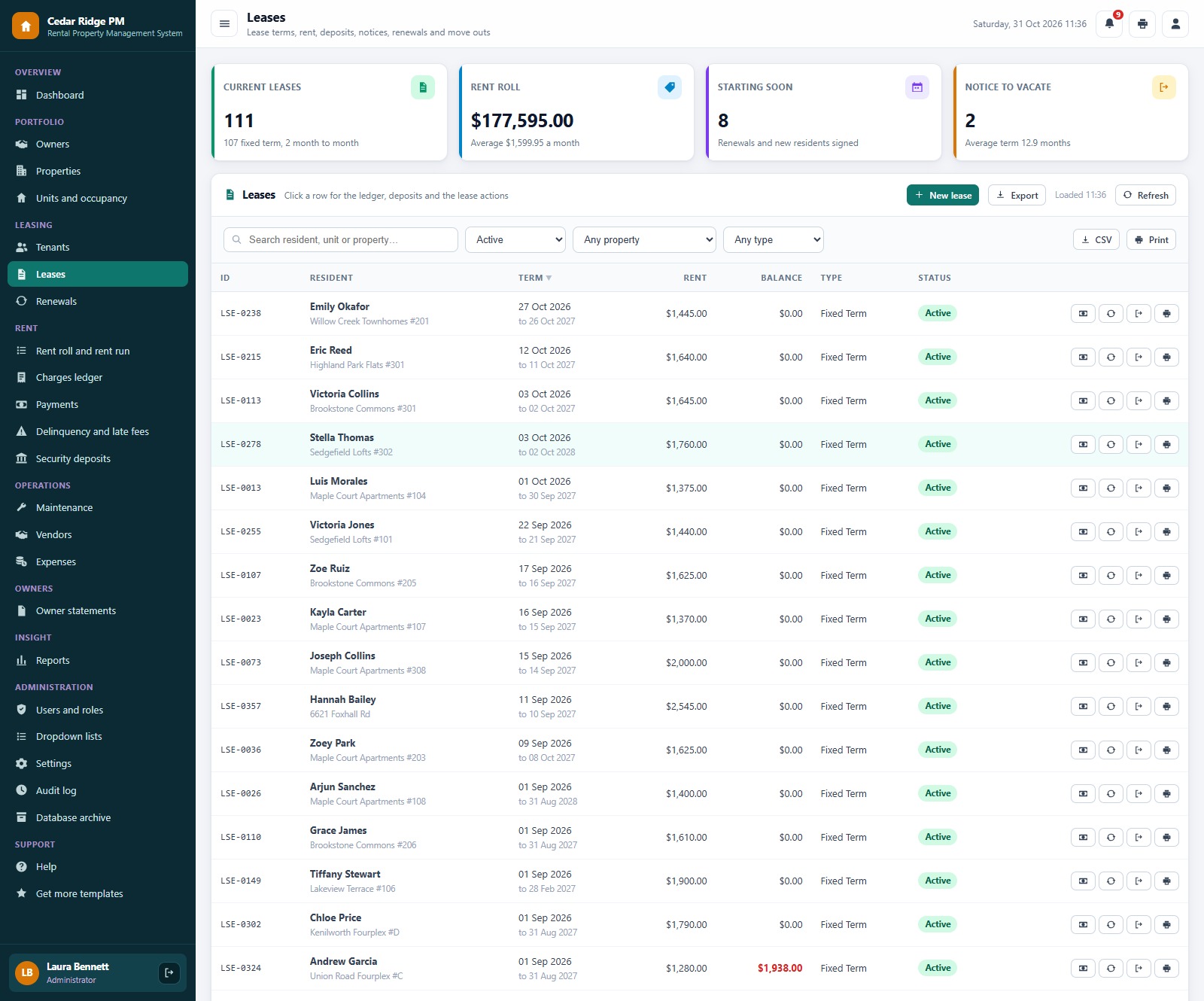Image resolution: width=1204 pixels, height=1001 pixels.
Task: Toggle sidebar with hamburger menu icon
Action: coord(224,24)
